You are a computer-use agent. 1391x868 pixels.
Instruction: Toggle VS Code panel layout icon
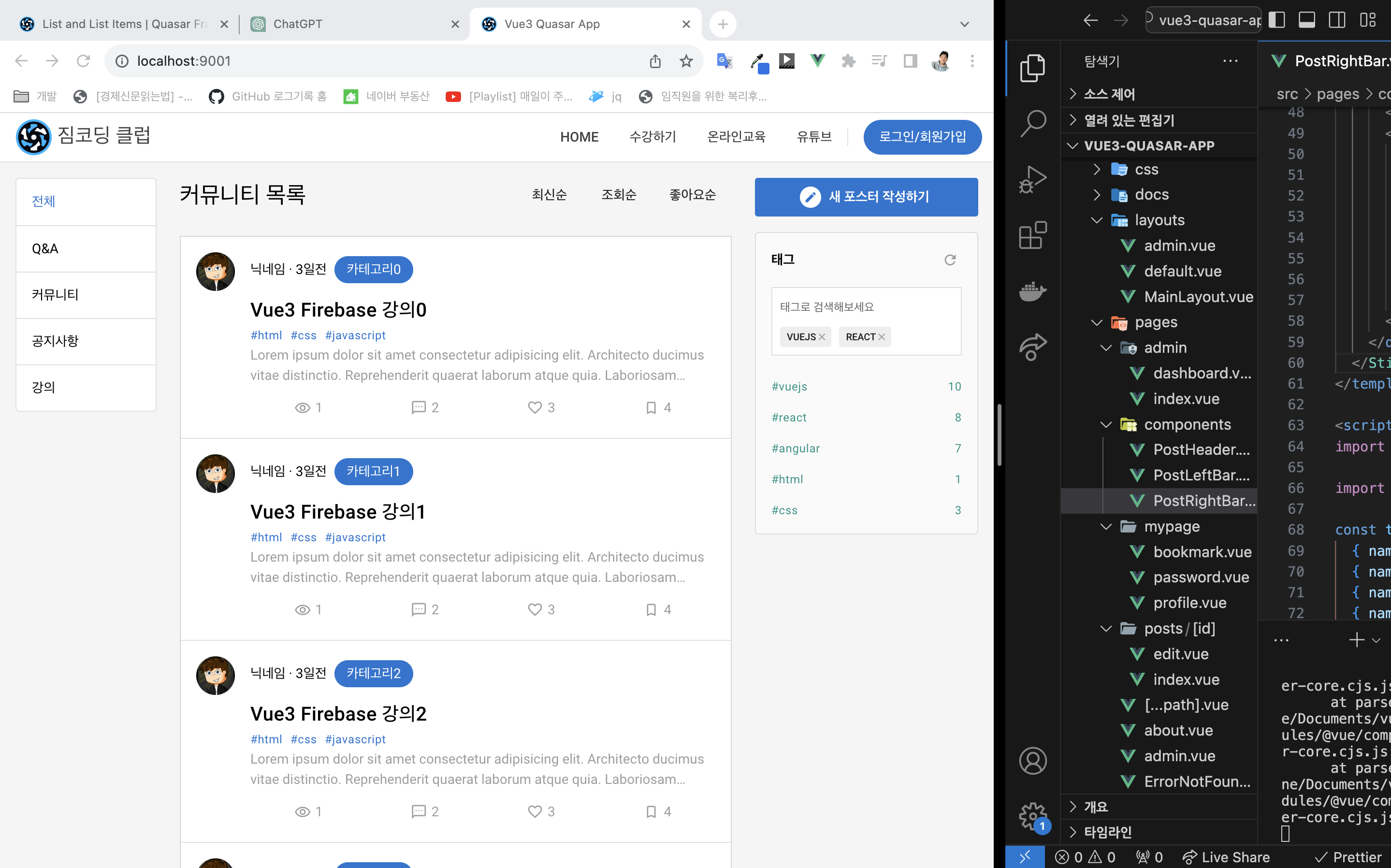pos(1306,20)
